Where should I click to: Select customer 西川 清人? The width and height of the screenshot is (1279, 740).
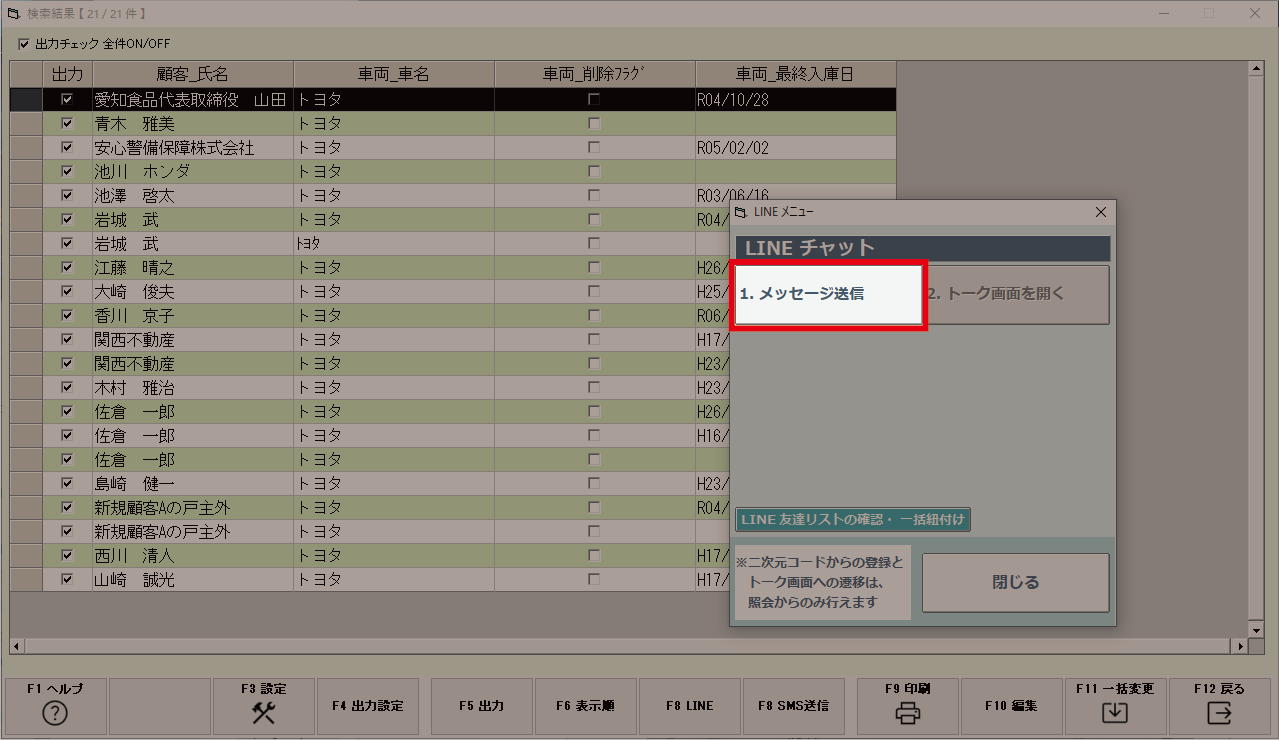coord(193,556)
